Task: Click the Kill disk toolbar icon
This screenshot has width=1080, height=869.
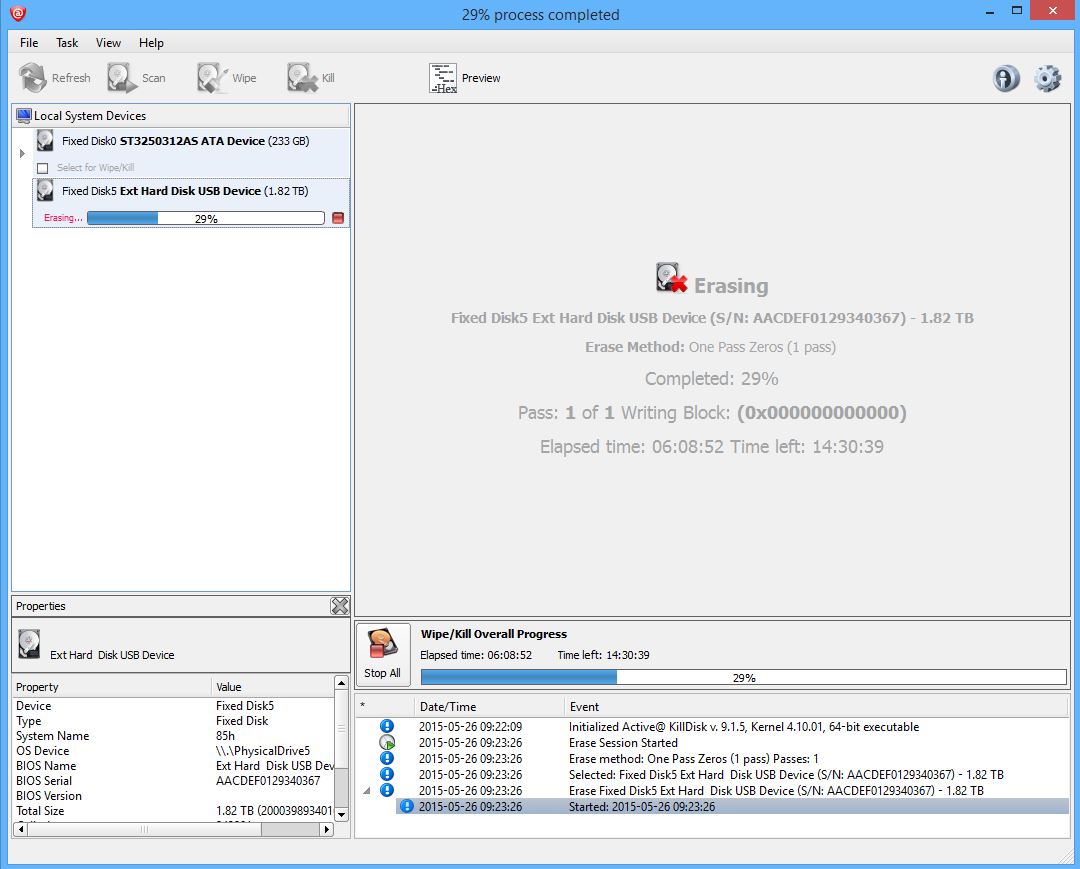Action: click(302, 78)
